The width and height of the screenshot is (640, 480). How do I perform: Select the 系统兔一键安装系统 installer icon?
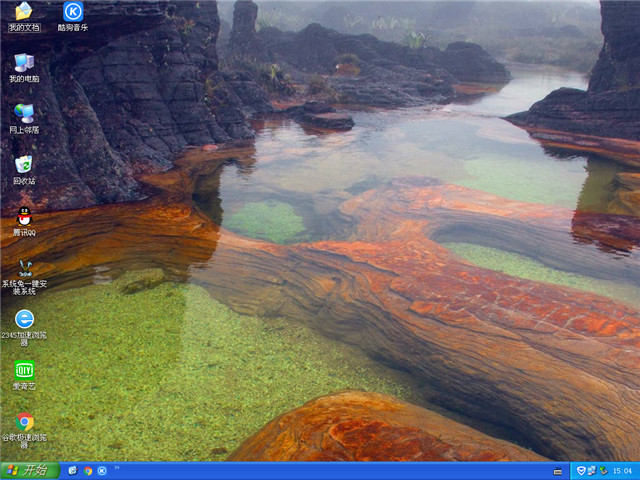click(24, 267)
